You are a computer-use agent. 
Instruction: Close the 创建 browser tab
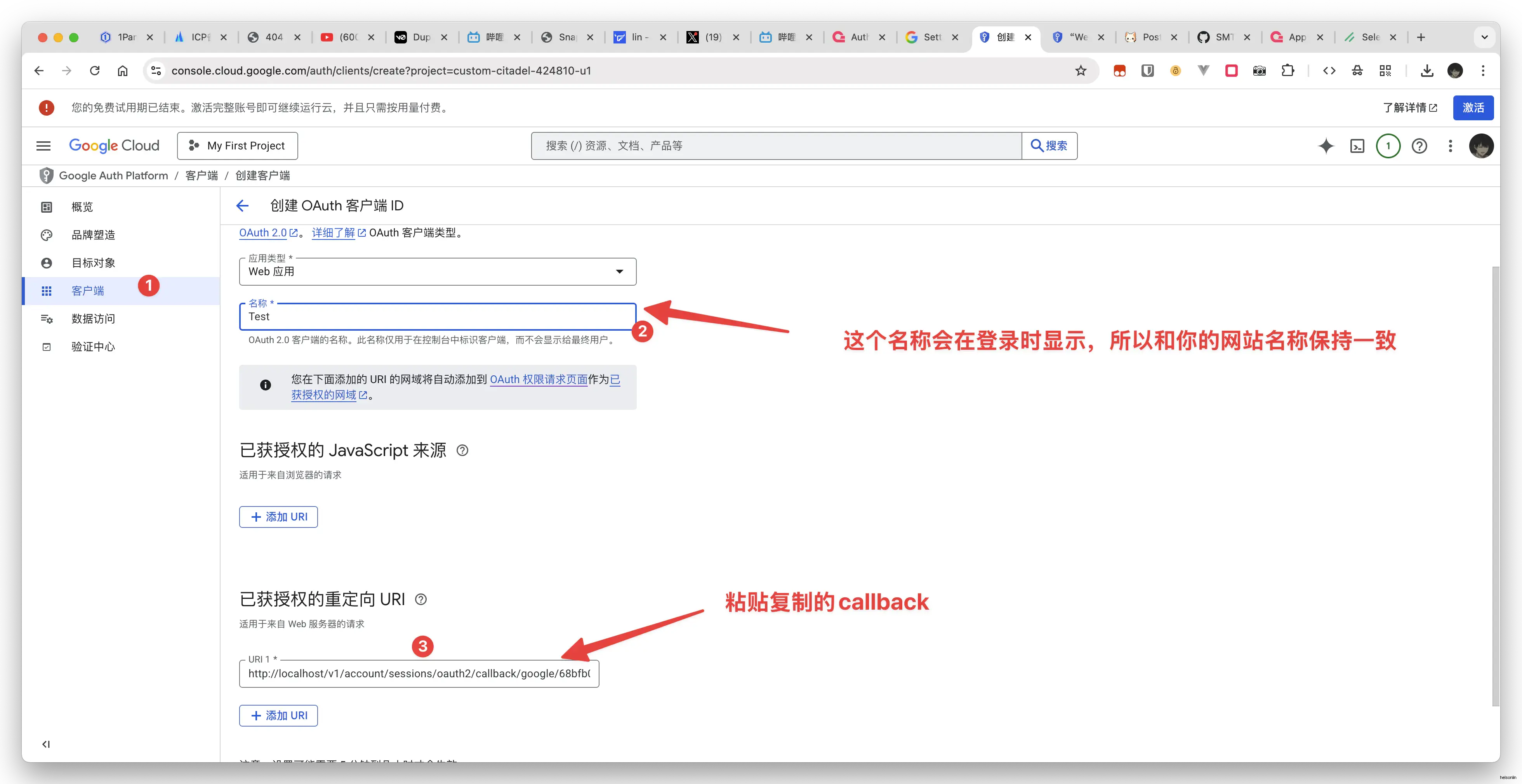[1028, 37]
